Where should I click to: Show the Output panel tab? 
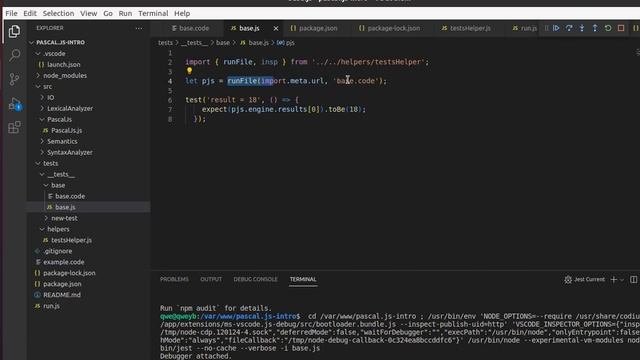pos(211,280)
